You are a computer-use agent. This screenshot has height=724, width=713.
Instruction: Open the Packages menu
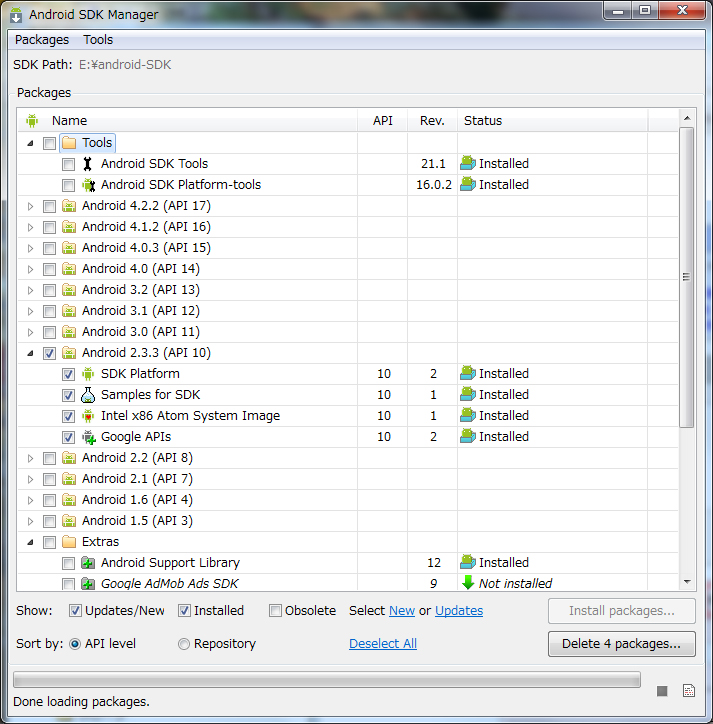(x=42, y=40)
